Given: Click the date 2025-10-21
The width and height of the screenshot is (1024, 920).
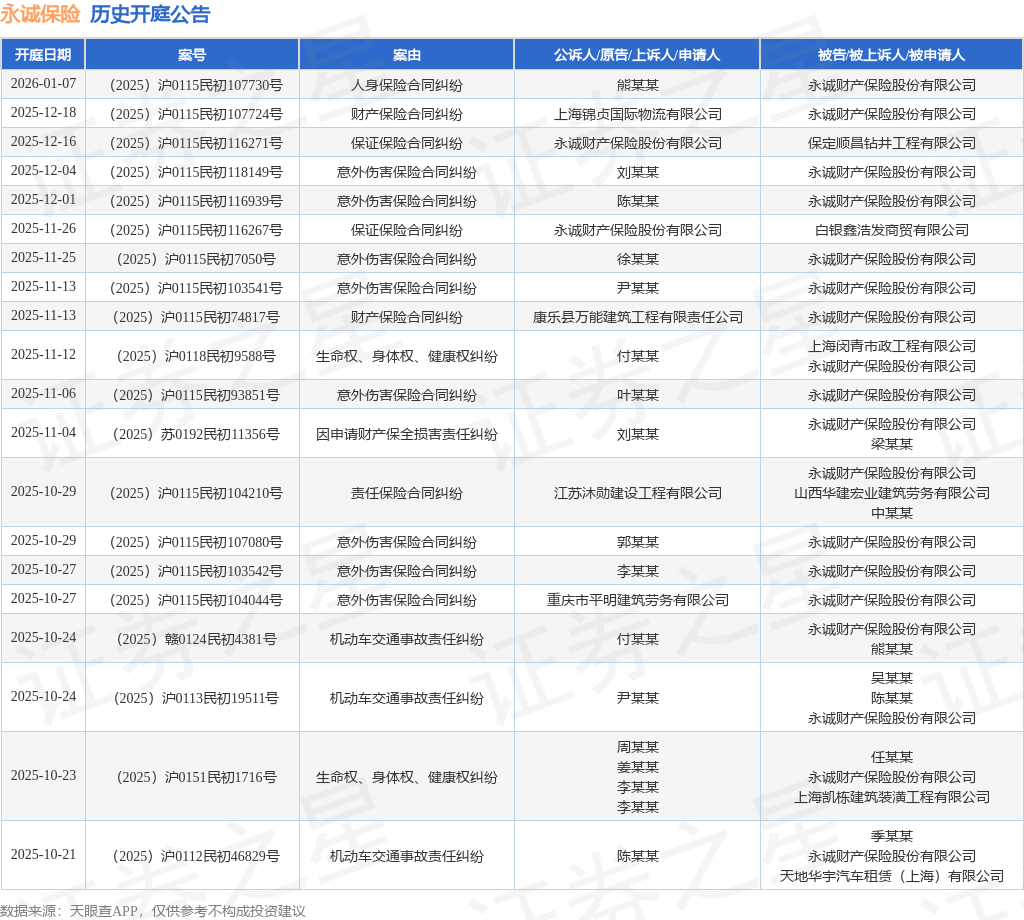Looking at the screenshot, I should coord(43,855).
